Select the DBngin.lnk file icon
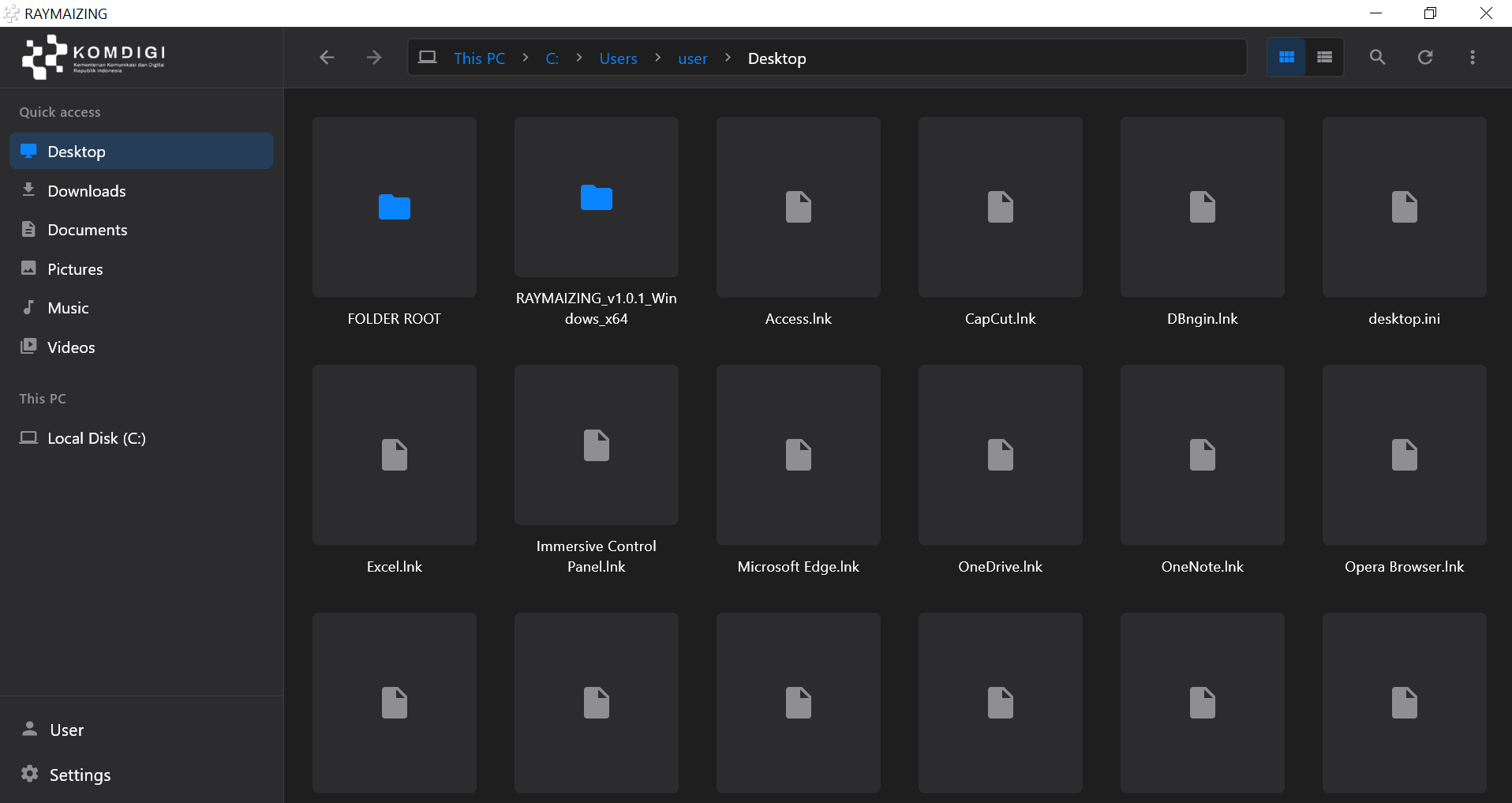 click(x=1203, y=207)
